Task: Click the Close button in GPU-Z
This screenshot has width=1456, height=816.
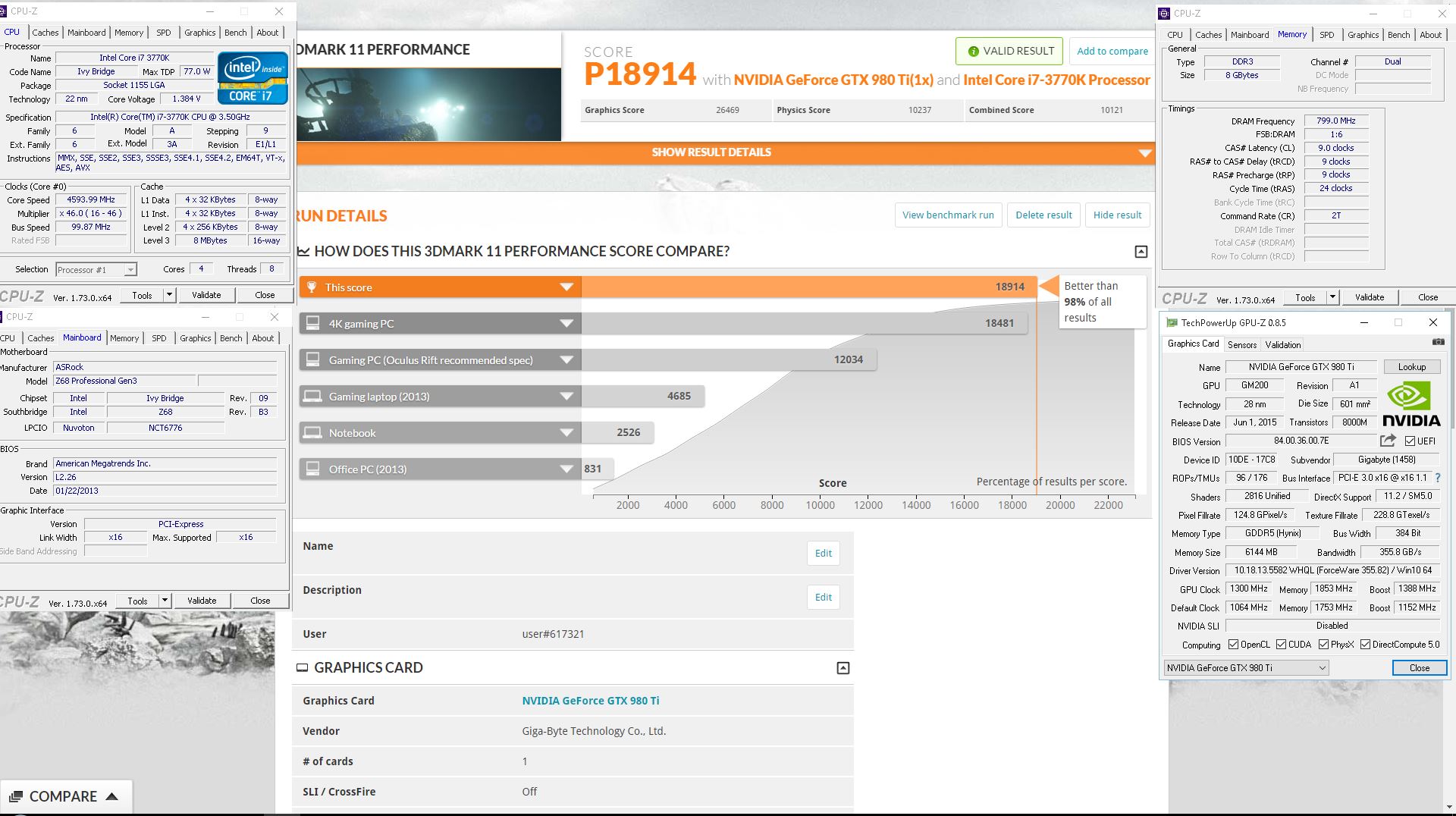Action: pos(1420,668)
